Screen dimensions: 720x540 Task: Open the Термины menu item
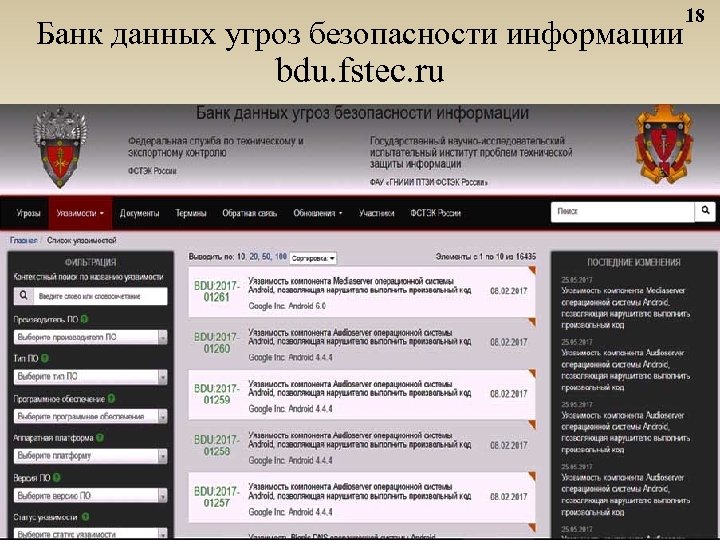(191, 213)
